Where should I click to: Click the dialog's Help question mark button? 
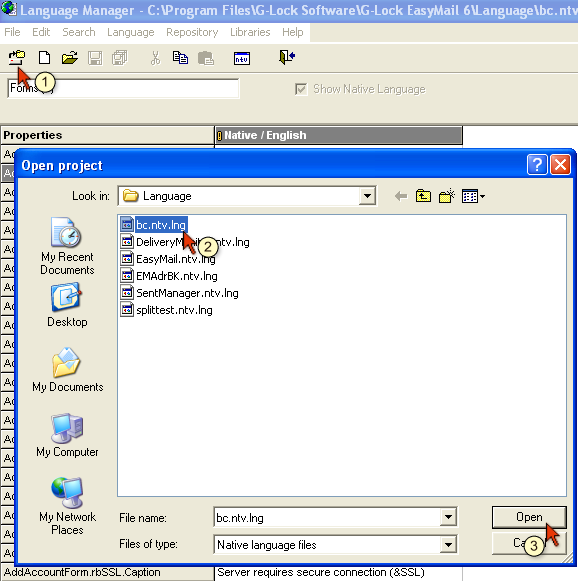537,164
